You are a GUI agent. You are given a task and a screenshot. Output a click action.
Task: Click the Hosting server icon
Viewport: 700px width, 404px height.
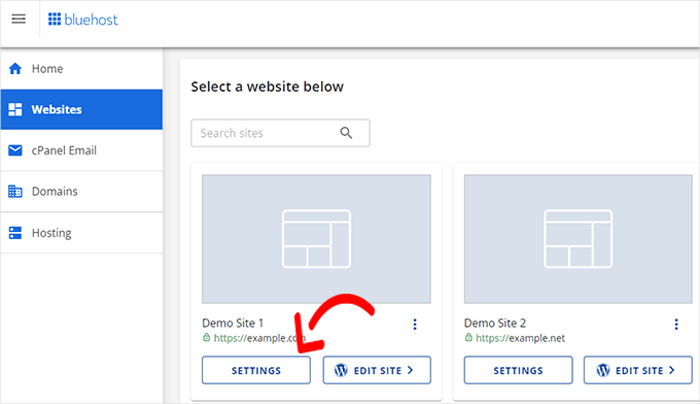pos(15,233)
